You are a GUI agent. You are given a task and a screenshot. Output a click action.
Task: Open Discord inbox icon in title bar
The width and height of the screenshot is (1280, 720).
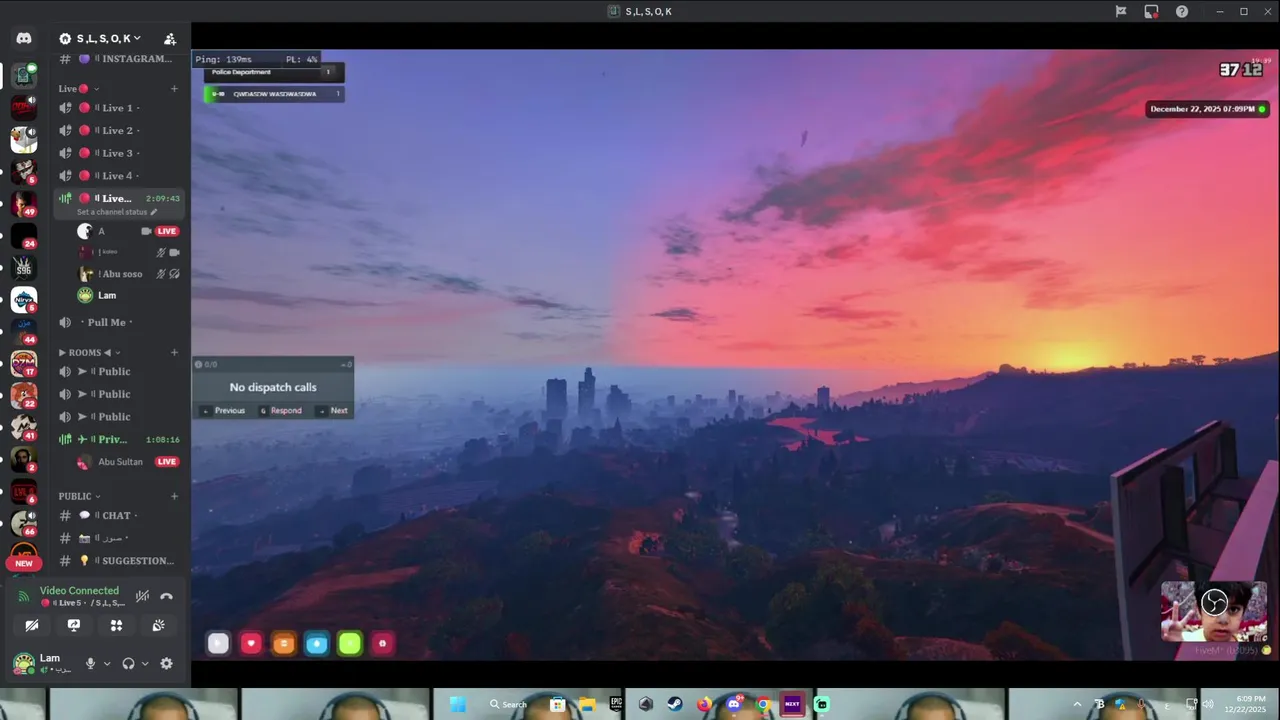(1151, 12)
